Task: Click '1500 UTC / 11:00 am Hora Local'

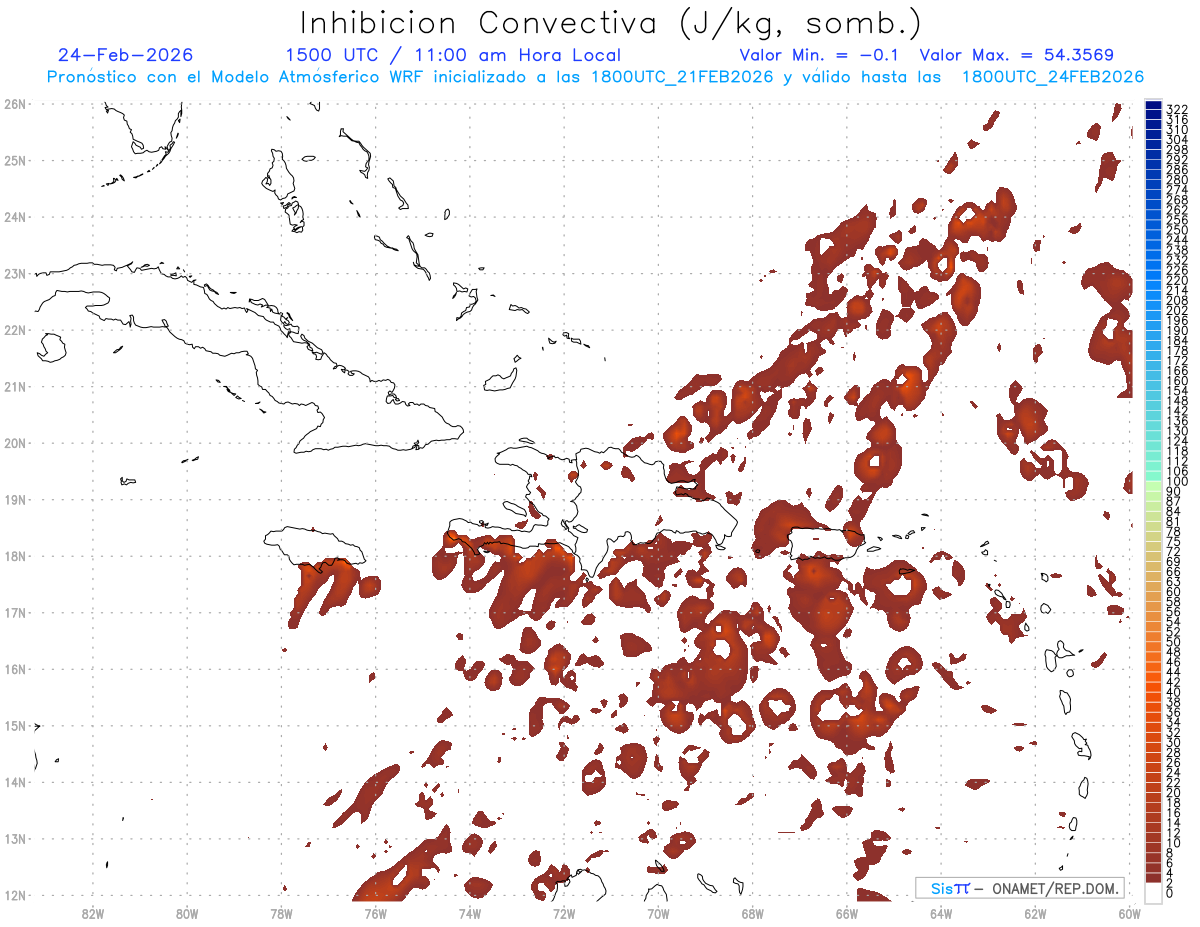Action: point(453,55)
